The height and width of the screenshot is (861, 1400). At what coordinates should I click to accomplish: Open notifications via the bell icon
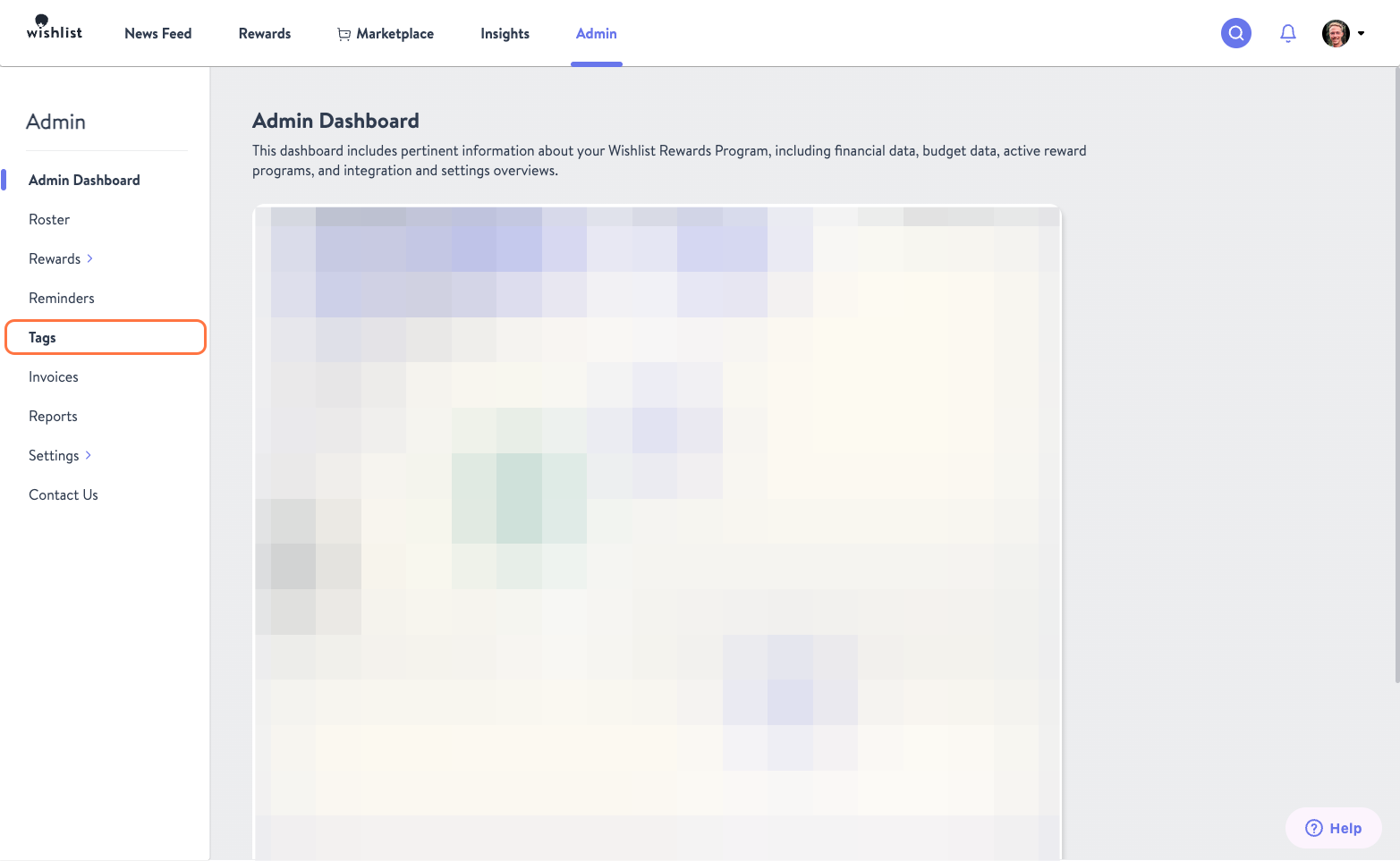pos(1288,33)
